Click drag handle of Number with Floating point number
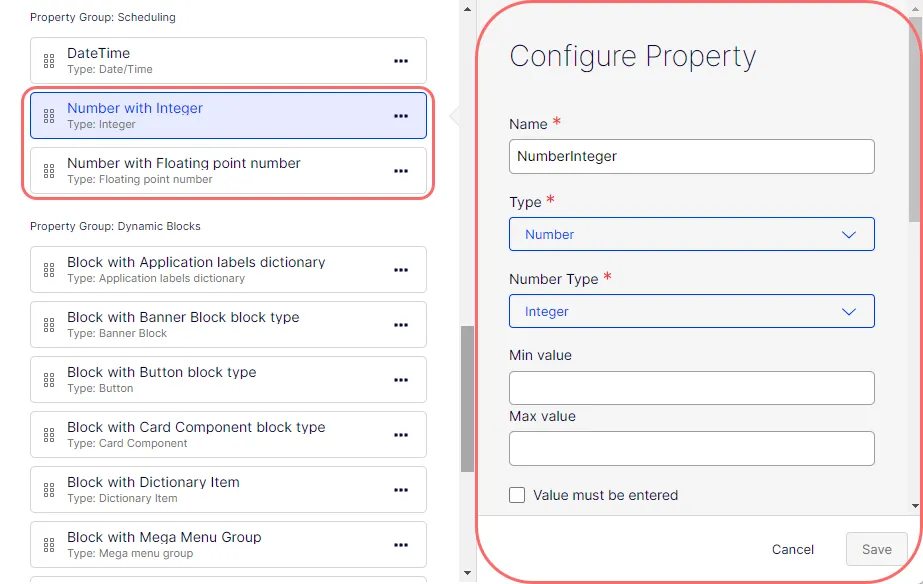 49,171
